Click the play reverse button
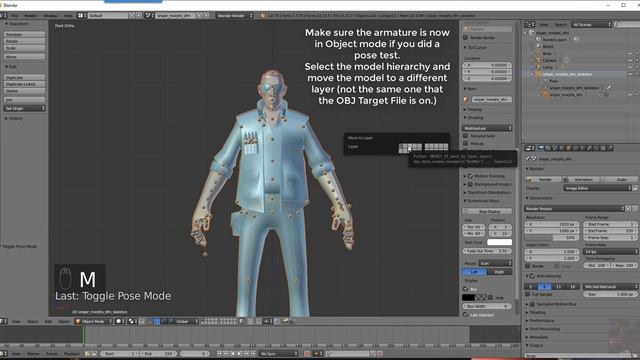 (233, 353)
